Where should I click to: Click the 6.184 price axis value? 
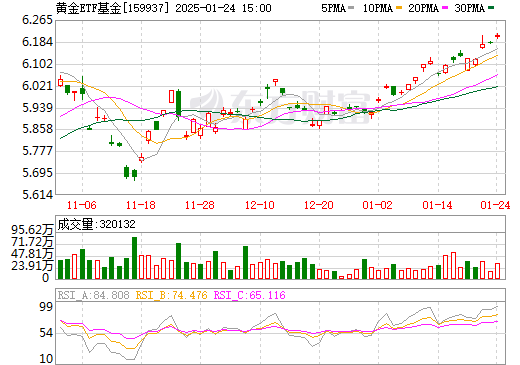point(37,42)
